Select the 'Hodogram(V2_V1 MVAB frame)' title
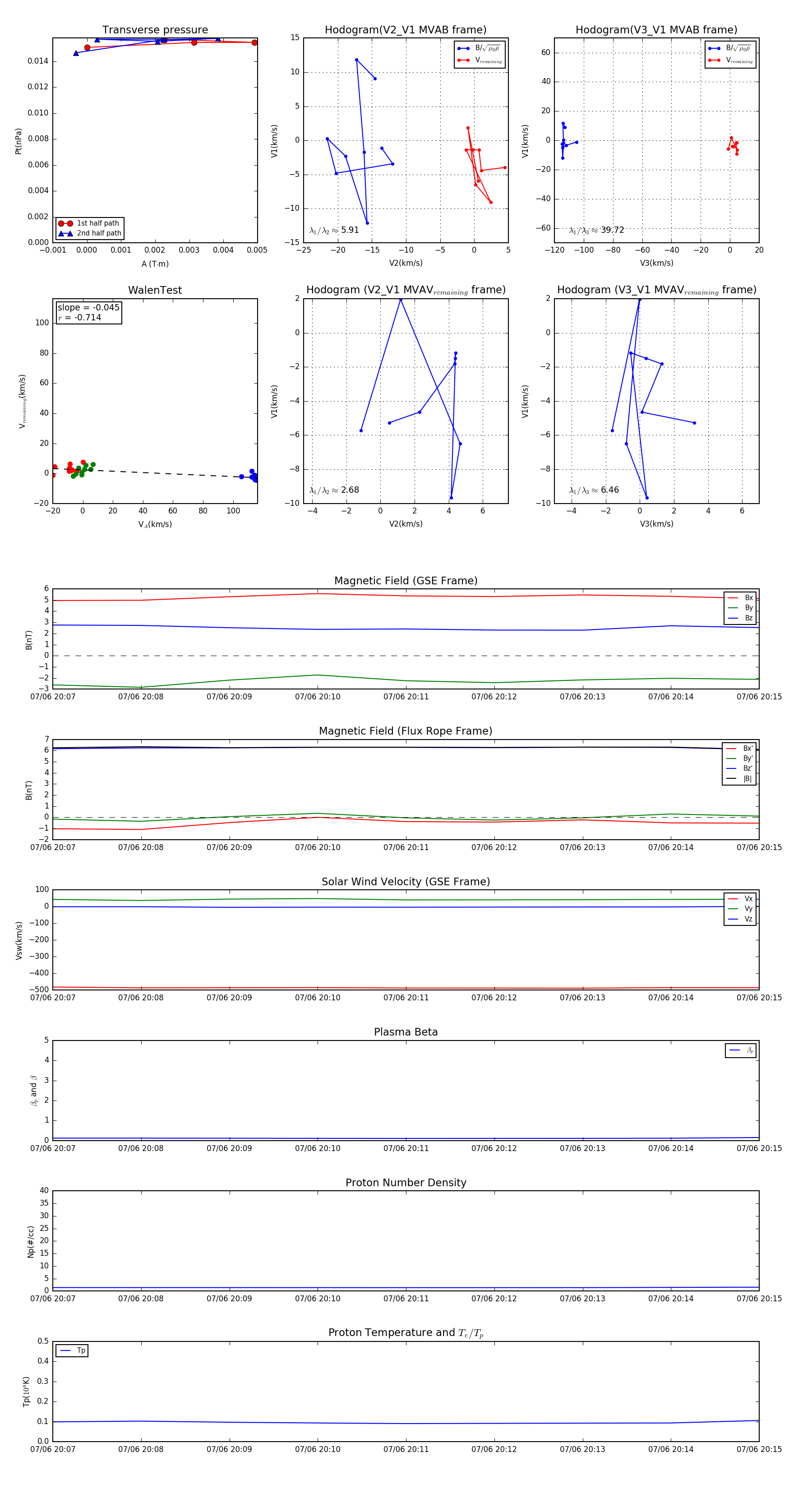Viewport: 812px width, 1489px height. [x=406, y=30]
